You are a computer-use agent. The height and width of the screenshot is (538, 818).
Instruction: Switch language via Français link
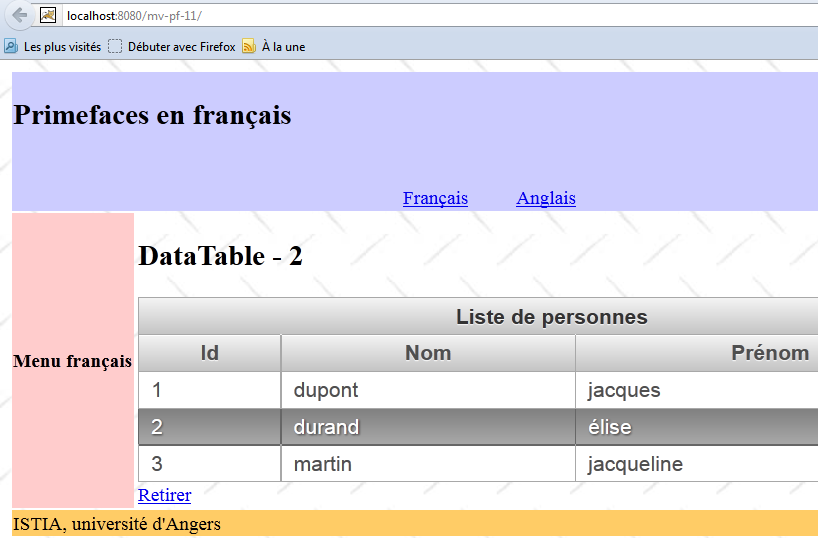click(x=435, y=198)
